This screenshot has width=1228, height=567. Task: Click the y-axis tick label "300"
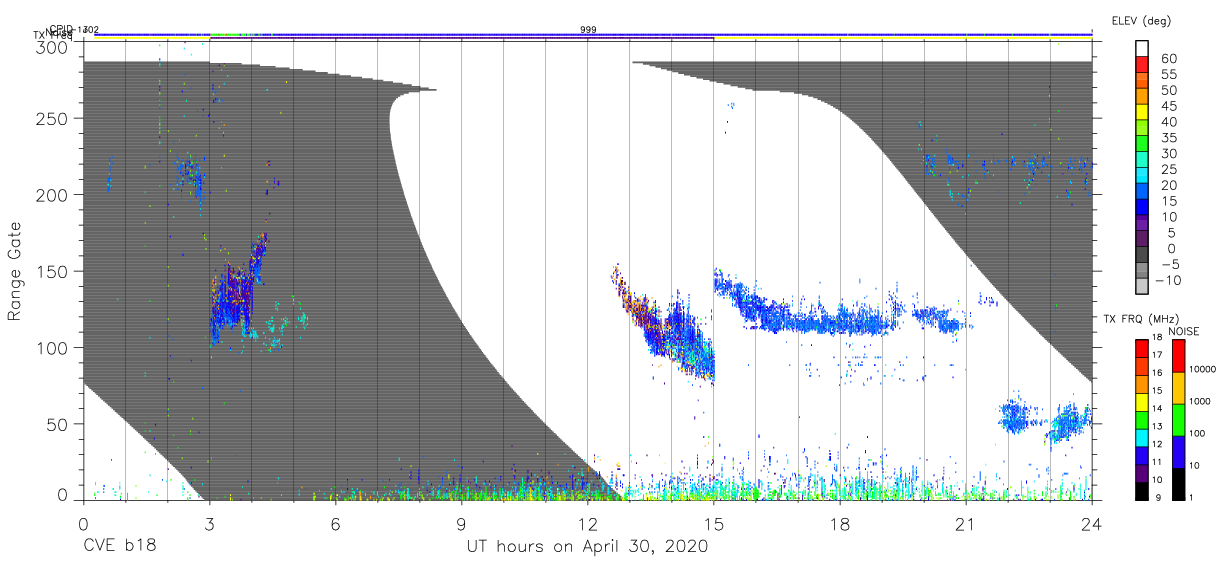pyautogui.click(x=52, y=47)
